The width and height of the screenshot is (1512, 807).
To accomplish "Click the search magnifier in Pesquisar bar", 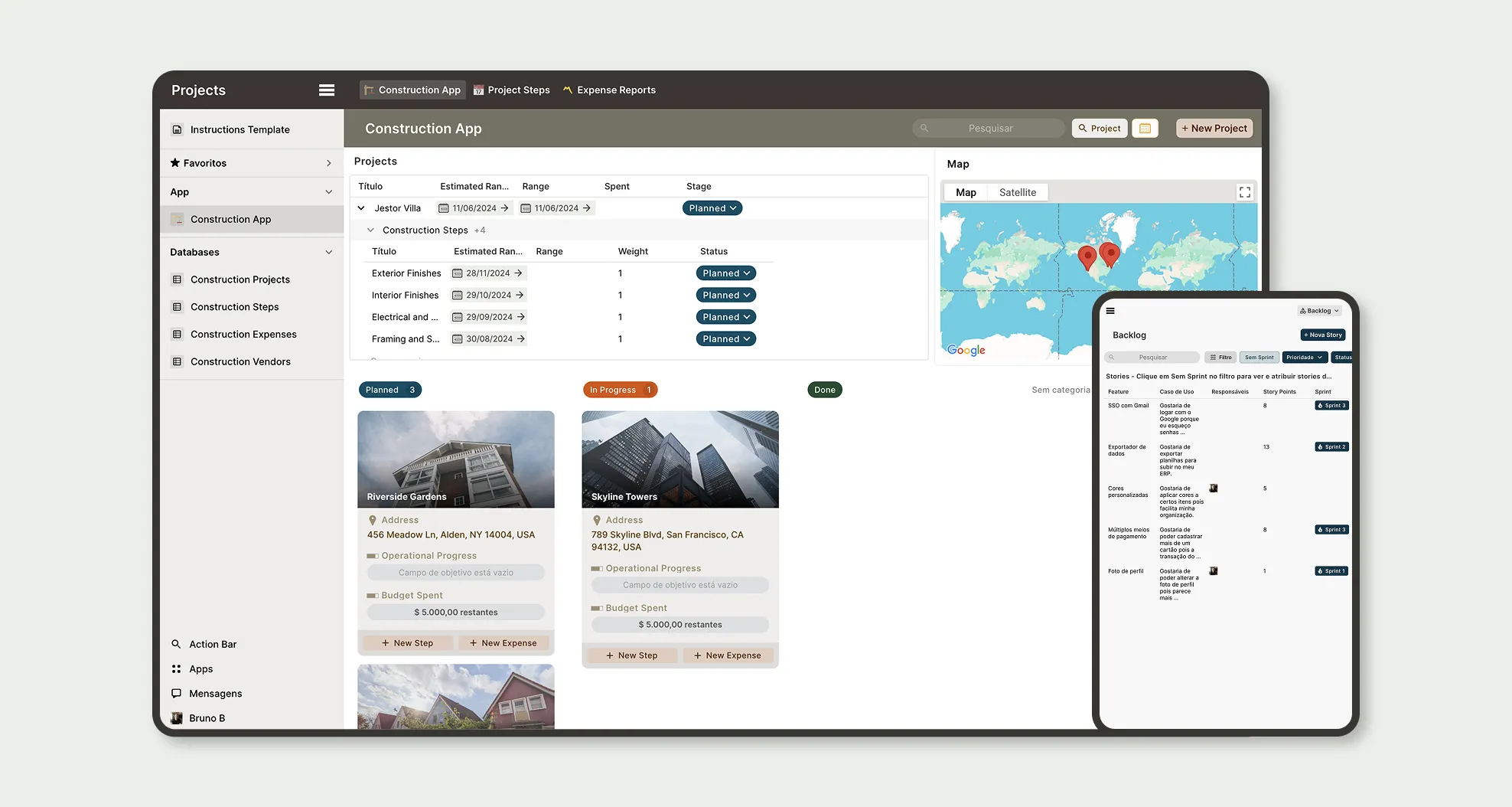I will [924, 128].
